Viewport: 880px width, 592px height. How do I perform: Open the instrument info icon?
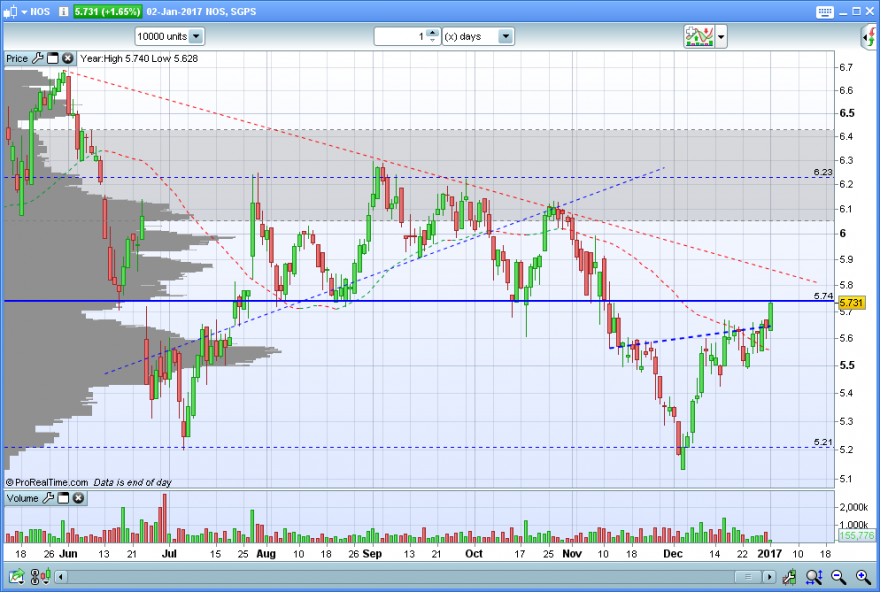pyautogui.click(x=64, y=12)
